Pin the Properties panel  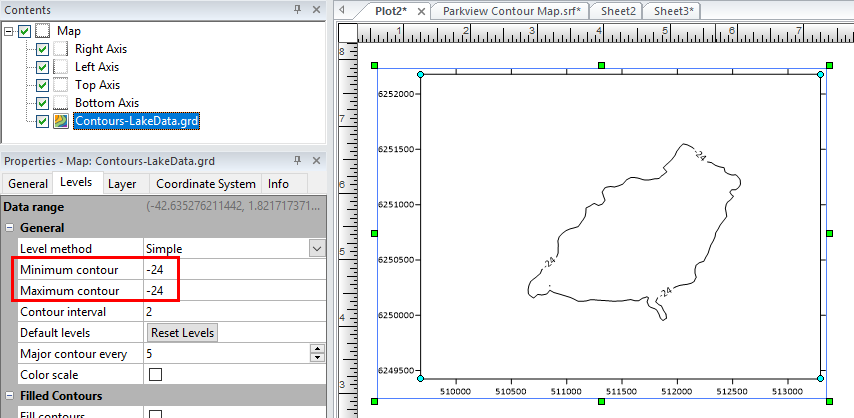(297, 160)
